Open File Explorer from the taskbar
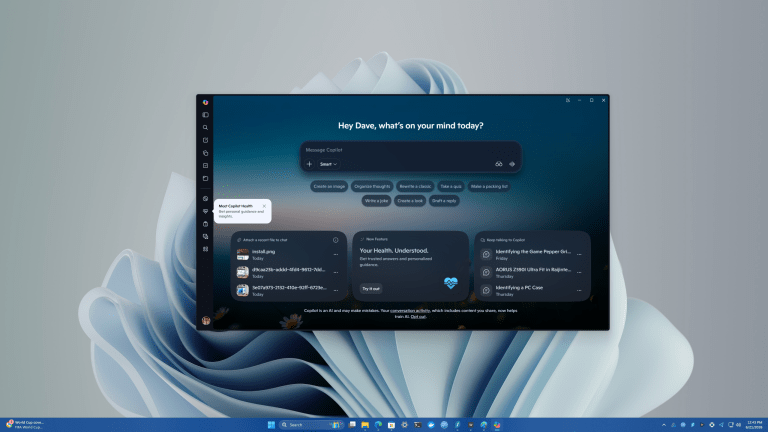Image resolution: width=768 pixels, height=432 pixels. 365,425
